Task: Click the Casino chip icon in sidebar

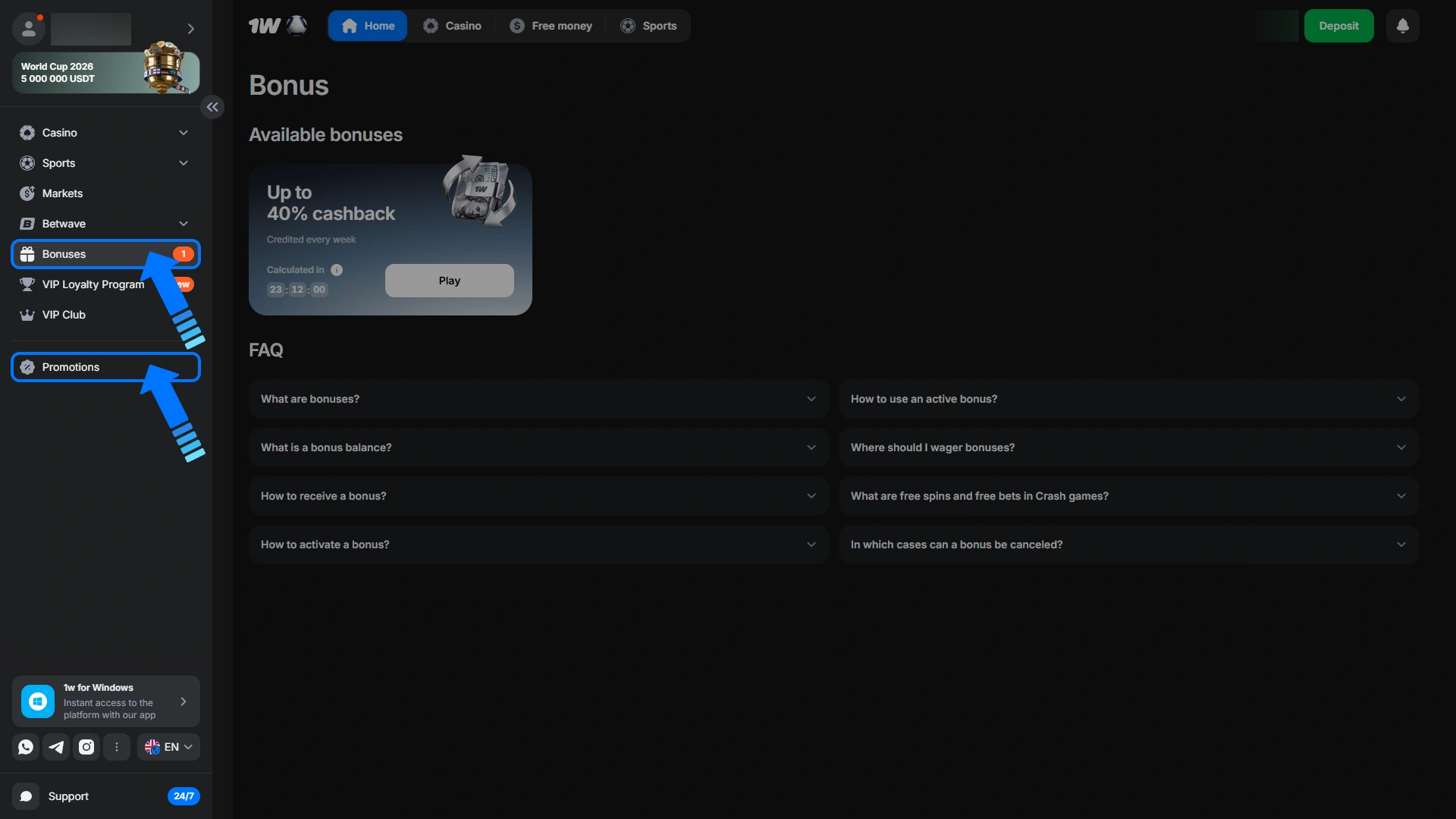Action: 27,133
